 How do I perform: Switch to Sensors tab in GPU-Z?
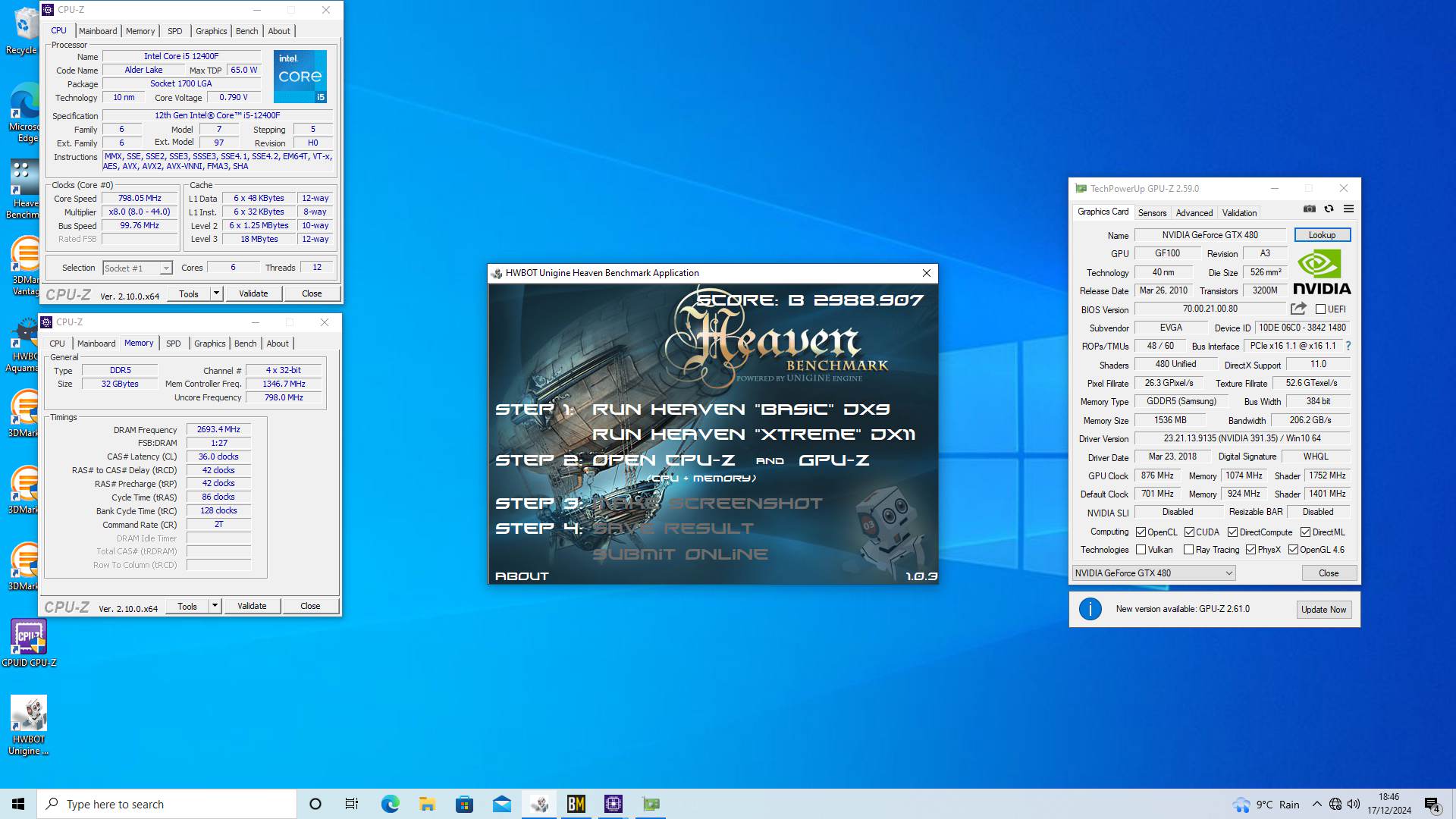[x=1152, y=213]
